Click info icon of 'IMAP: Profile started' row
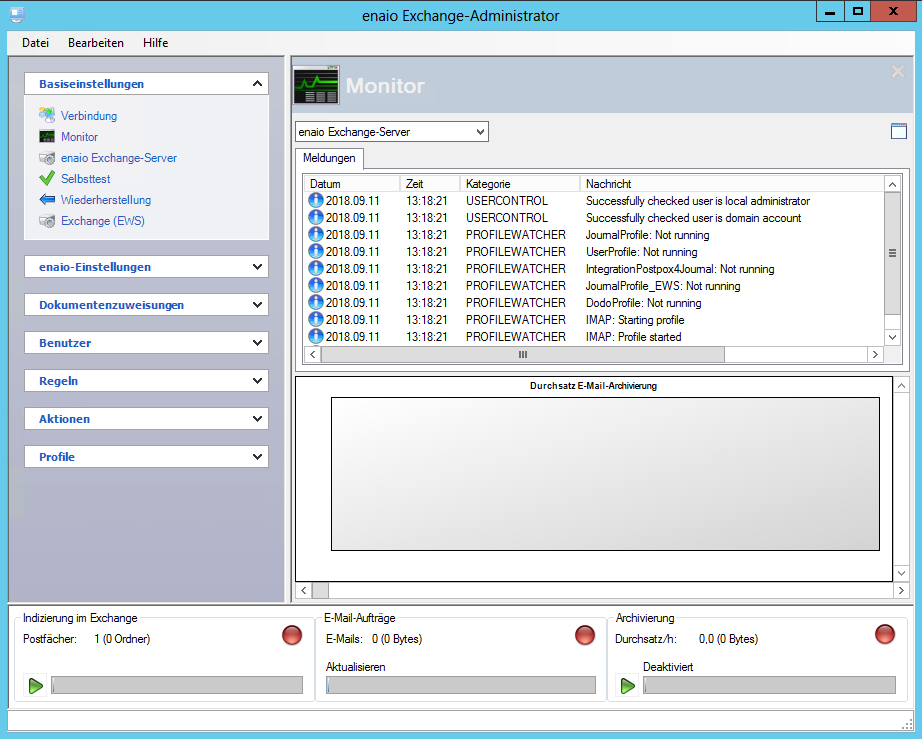The height and width of the screenshot is (739, 922). [x=316, y=336]
